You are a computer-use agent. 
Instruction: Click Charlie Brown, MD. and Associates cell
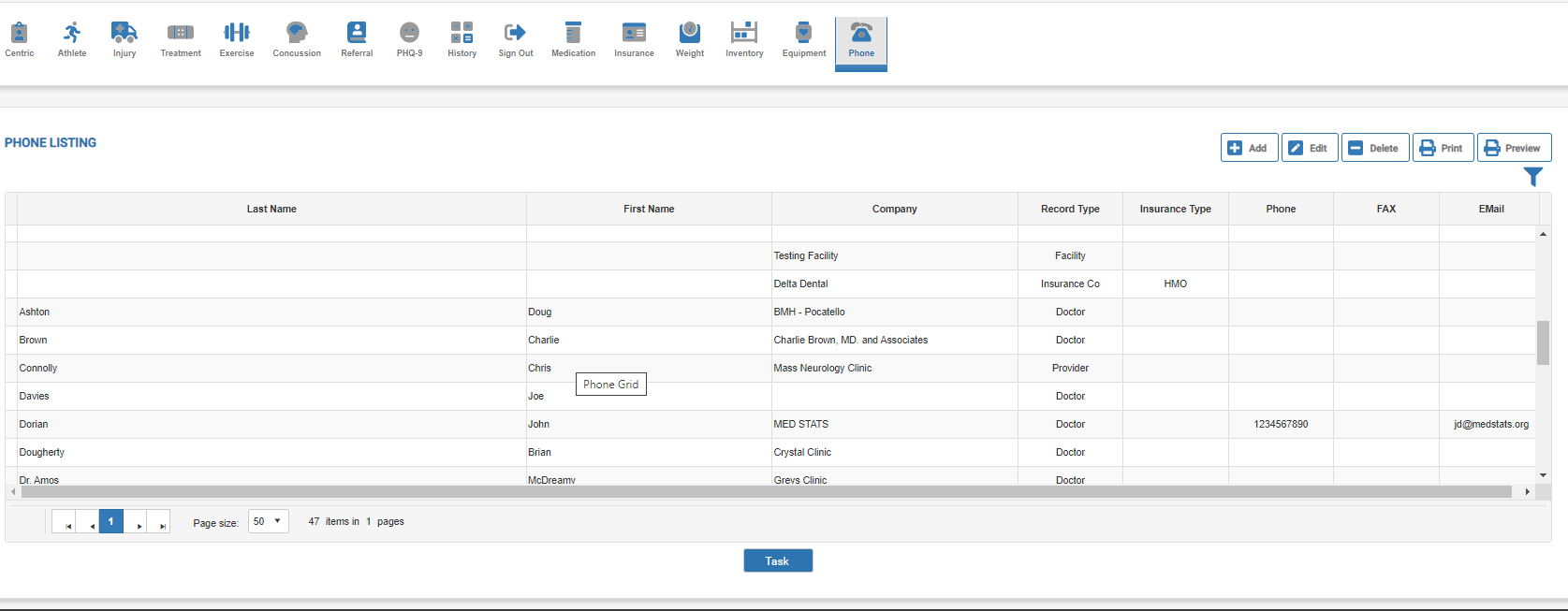click(x=894, y=340)
